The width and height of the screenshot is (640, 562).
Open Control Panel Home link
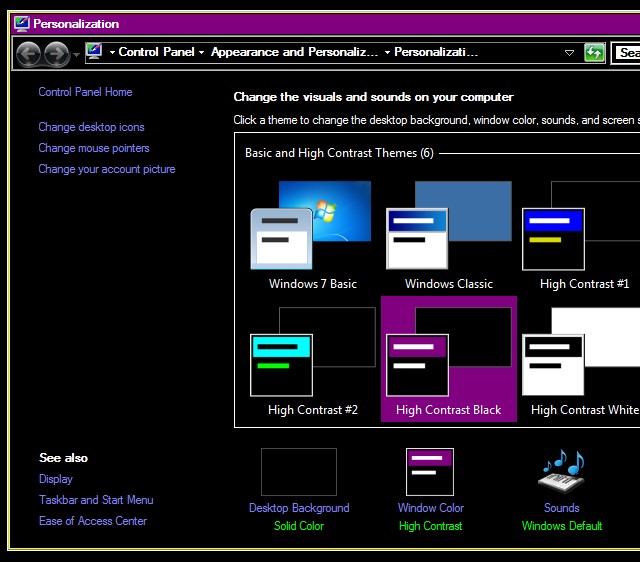click(85, 92)
